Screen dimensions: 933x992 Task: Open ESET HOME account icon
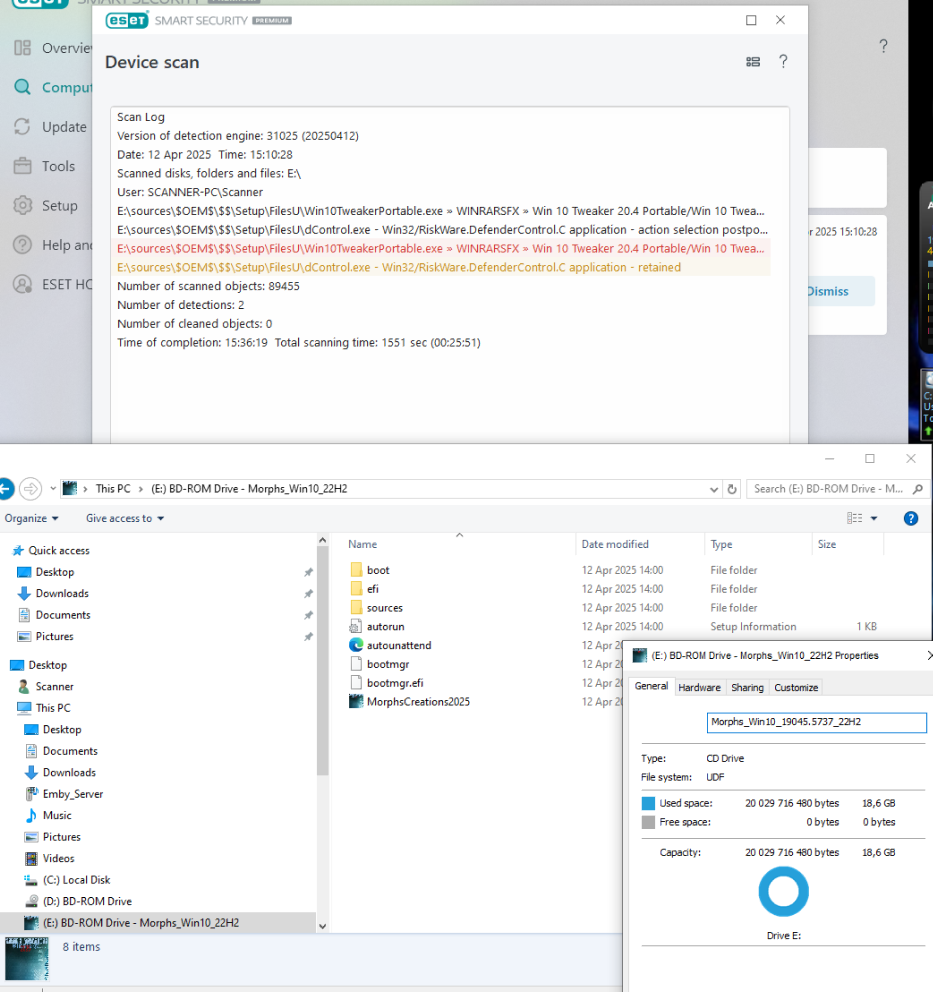click(23, 284)
